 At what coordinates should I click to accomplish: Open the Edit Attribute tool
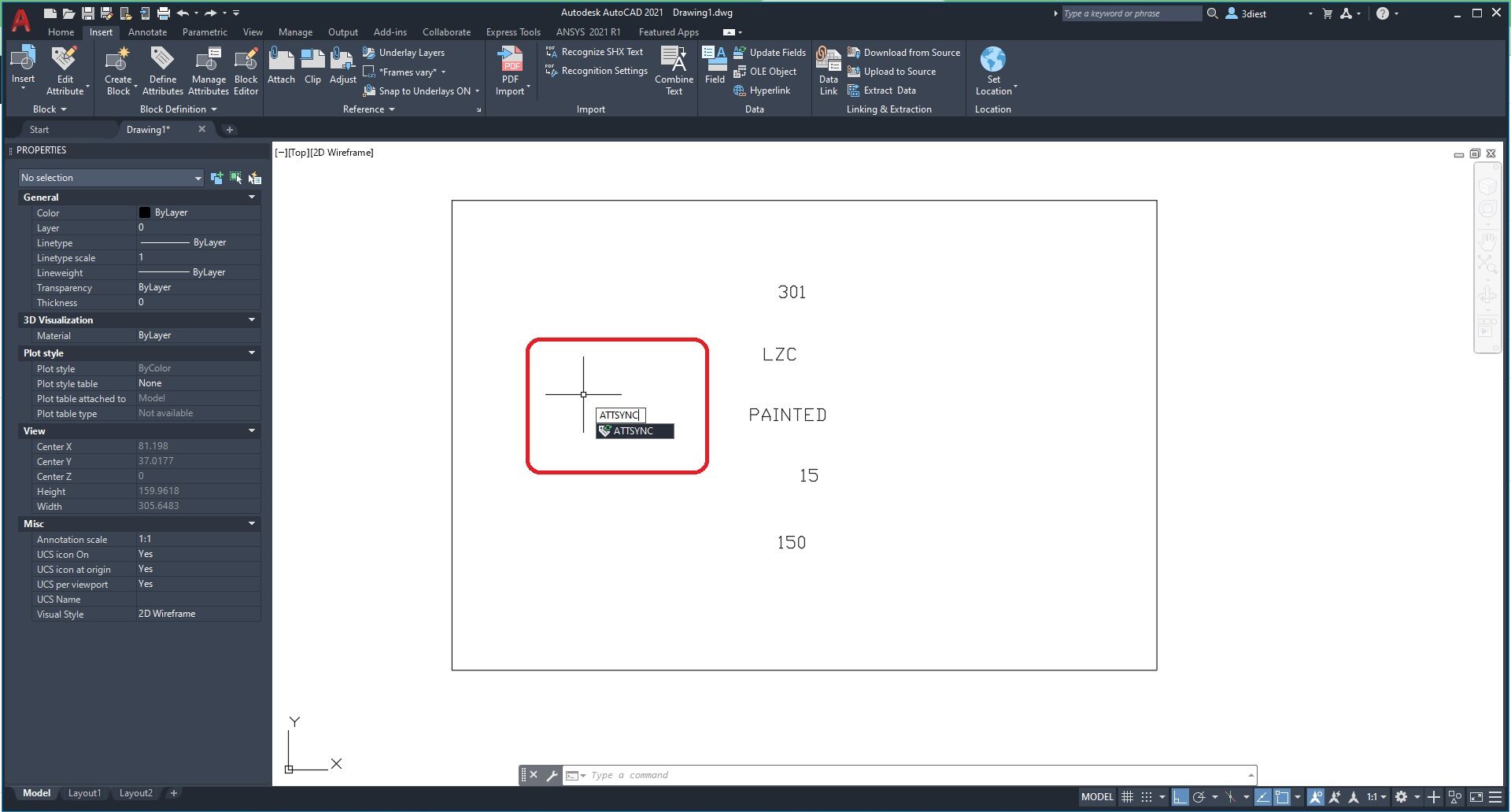click(x=65, y=69)
